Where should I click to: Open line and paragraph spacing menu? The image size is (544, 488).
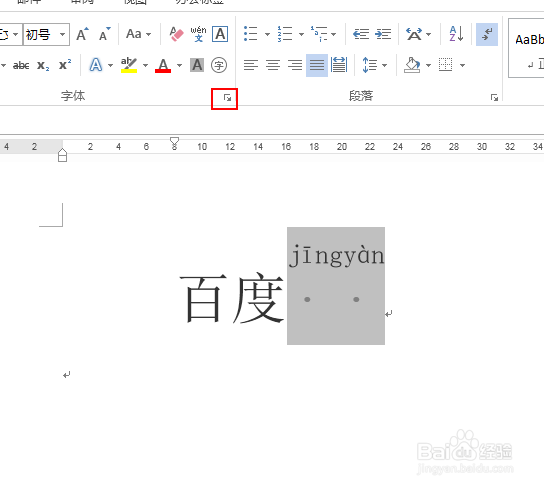374,65
